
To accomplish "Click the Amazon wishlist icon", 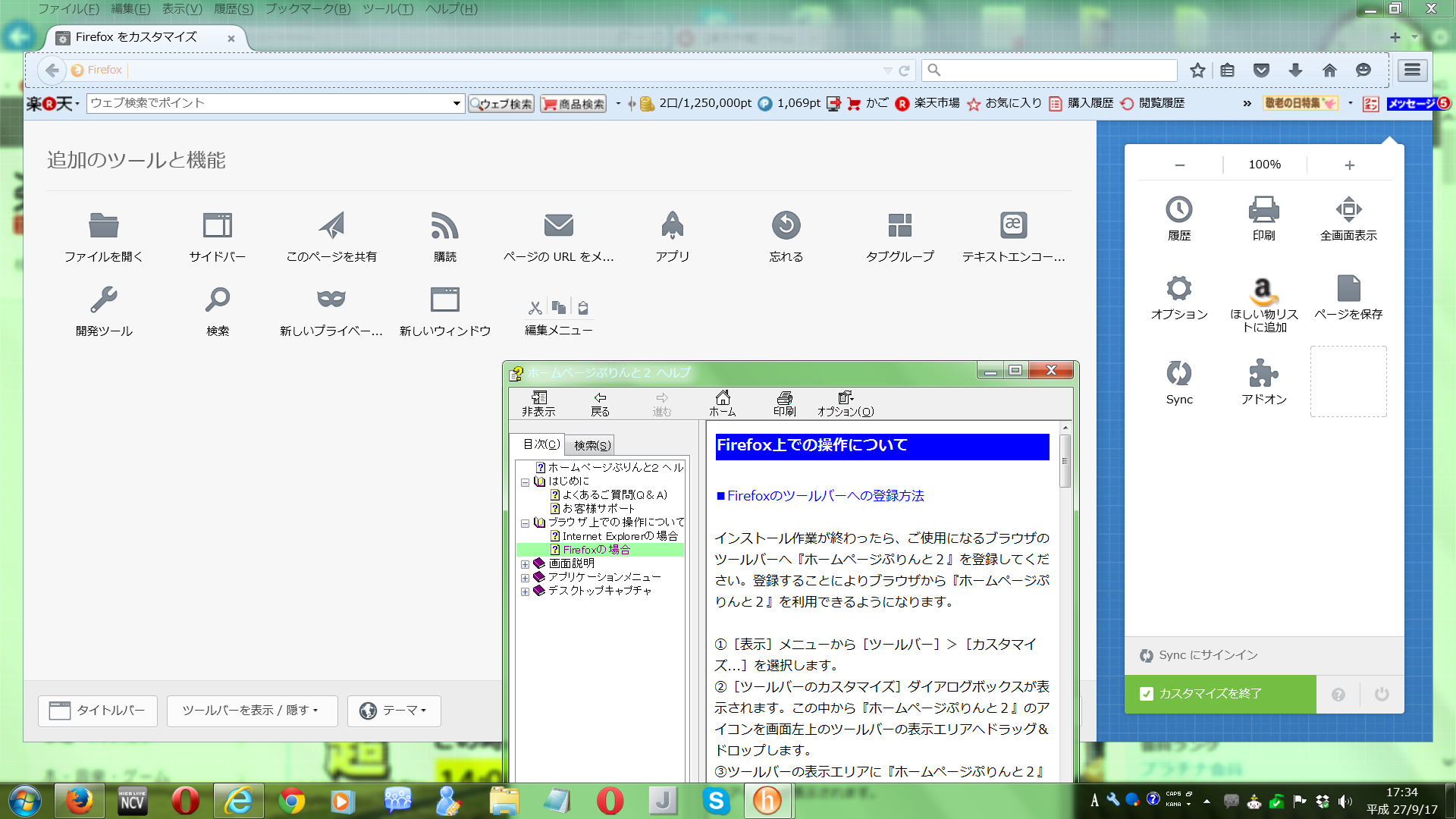I will (x=1263, y=289).
